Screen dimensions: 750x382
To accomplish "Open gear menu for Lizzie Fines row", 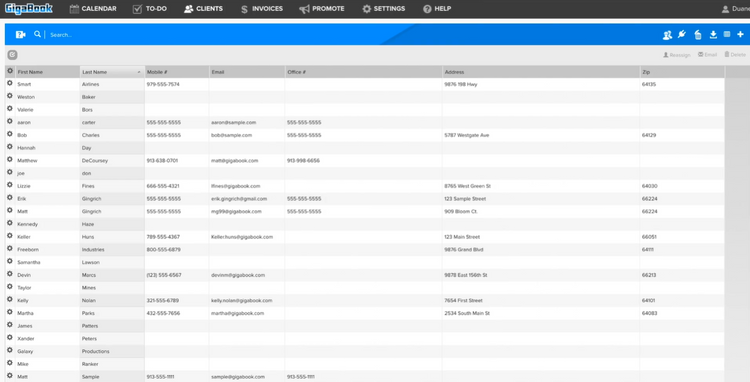I will [10, 185].
